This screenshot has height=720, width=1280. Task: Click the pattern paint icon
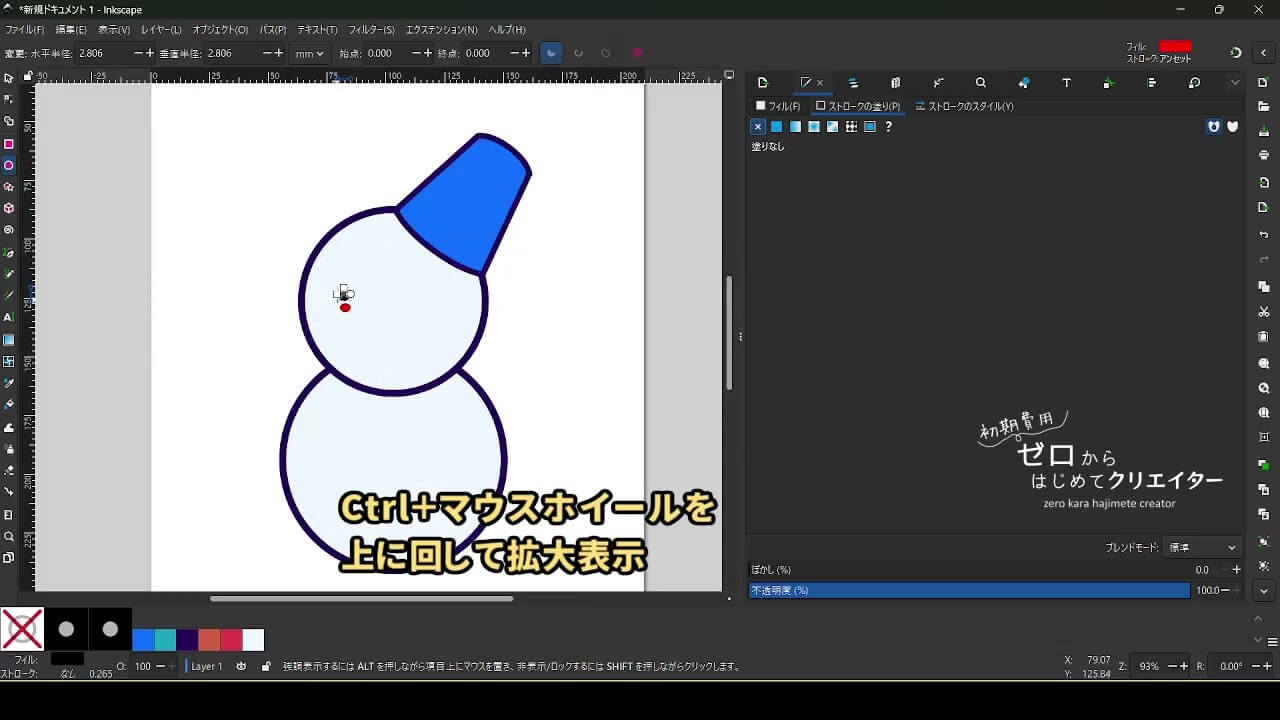coord(851,127)
